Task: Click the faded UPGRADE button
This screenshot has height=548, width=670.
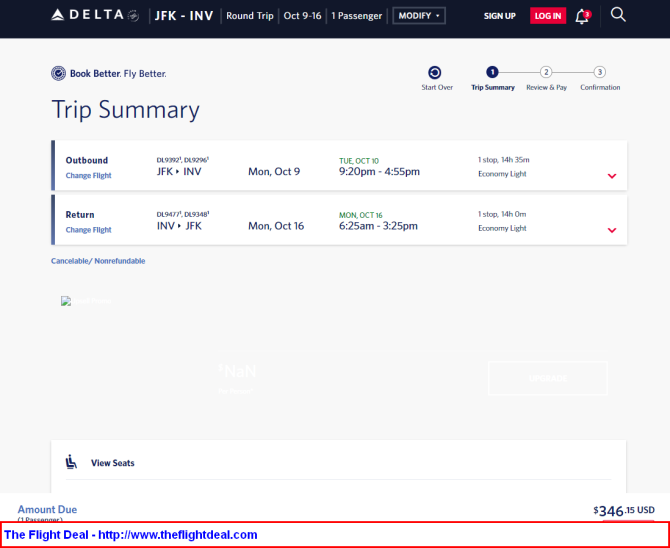Action: point(547,378)
